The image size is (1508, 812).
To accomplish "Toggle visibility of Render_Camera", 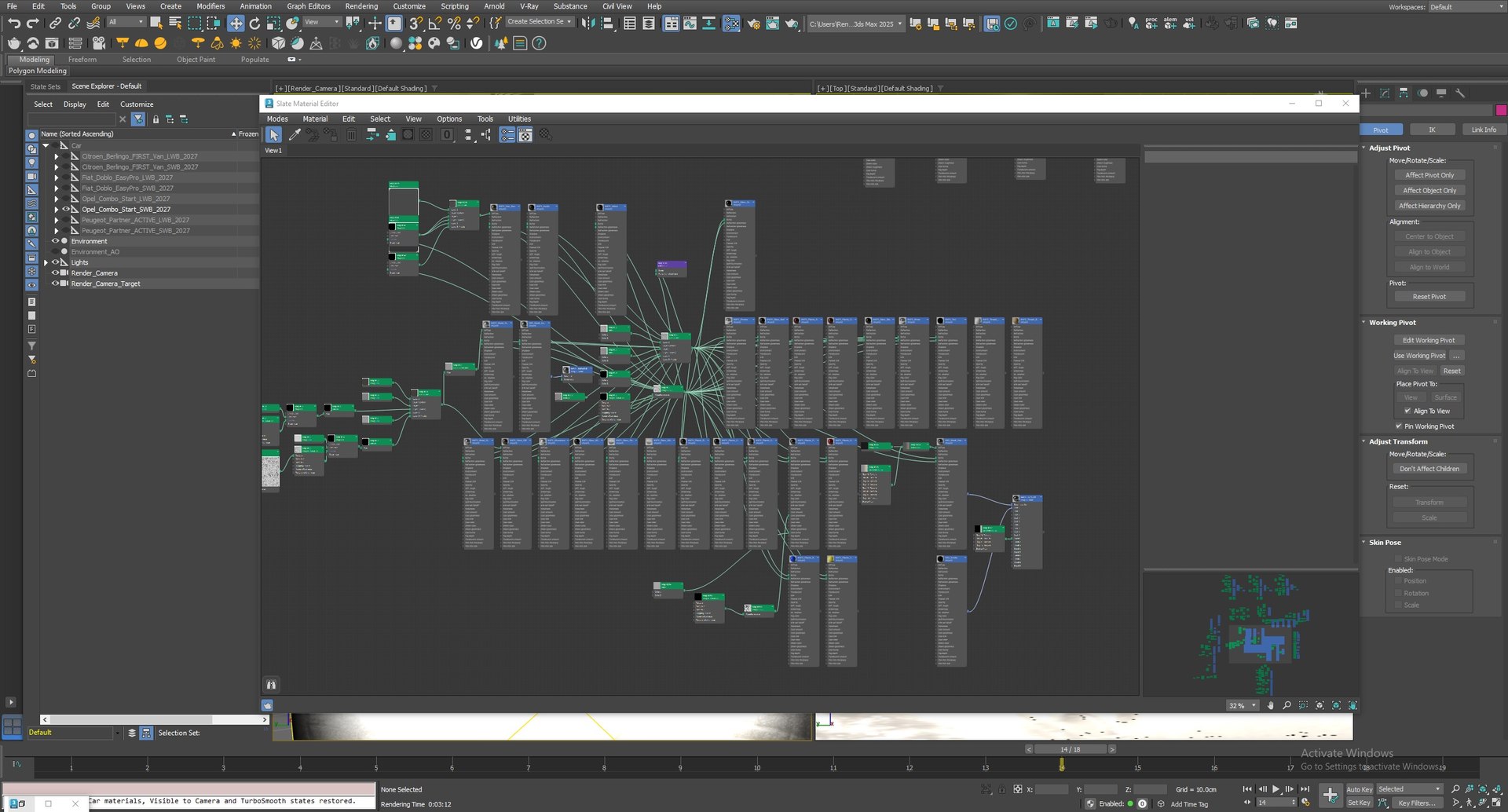I will [55, 273].
